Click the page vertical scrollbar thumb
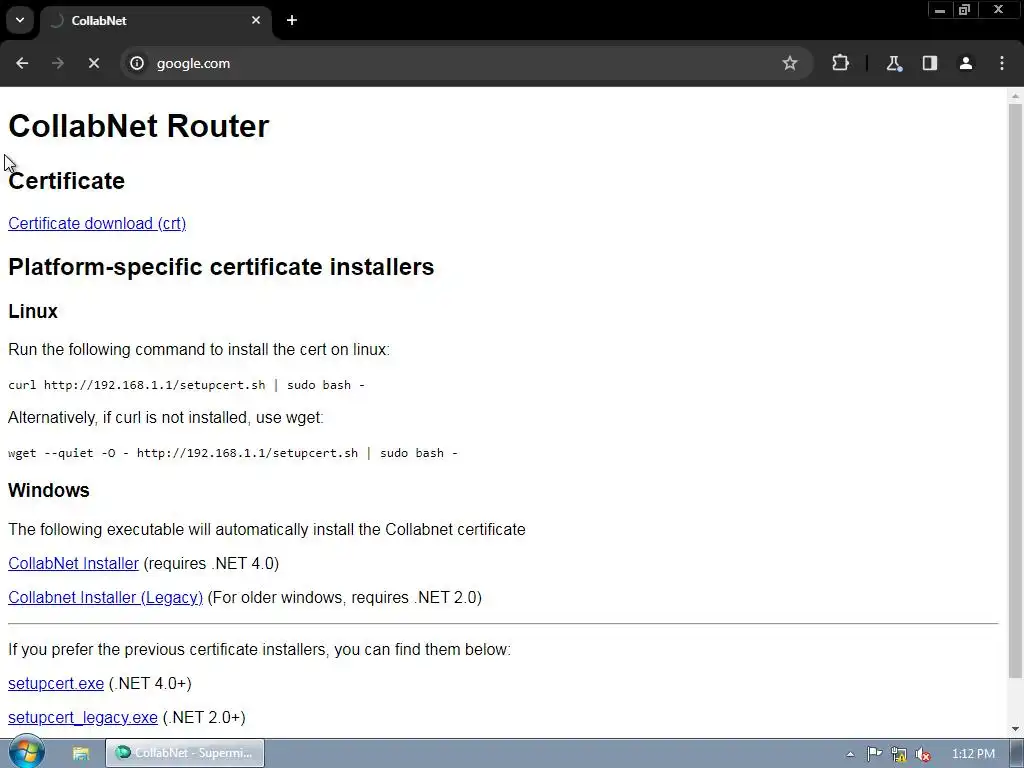 [1015, 391]
